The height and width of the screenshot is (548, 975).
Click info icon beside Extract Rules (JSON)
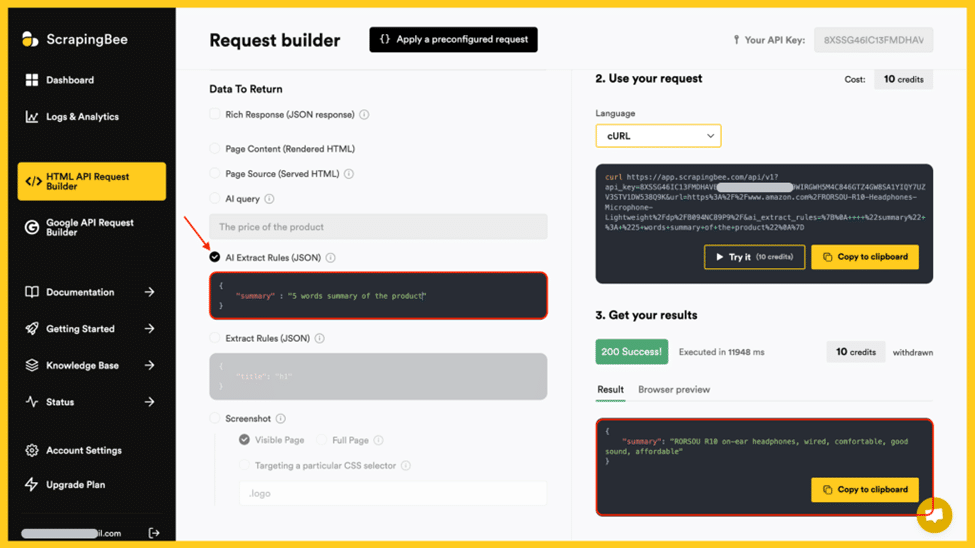click(x=320, y=338)
